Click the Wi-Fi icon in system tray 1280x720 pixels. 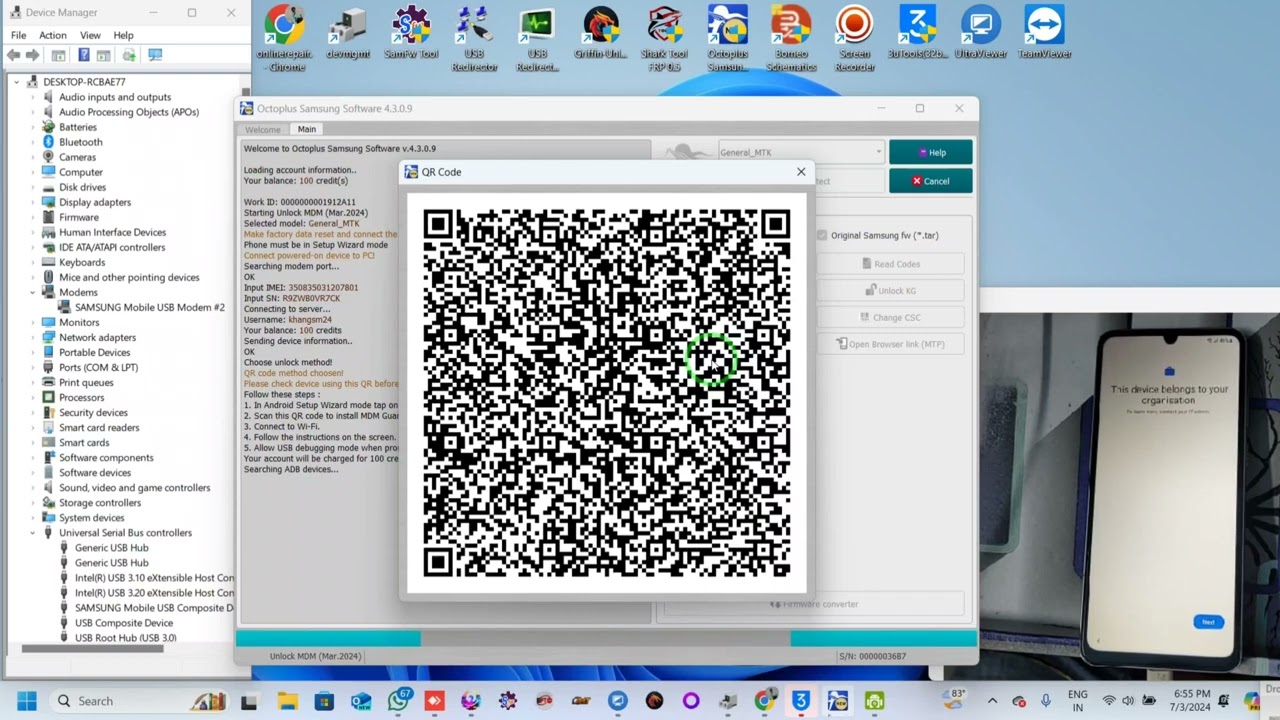coord(1108,701)
